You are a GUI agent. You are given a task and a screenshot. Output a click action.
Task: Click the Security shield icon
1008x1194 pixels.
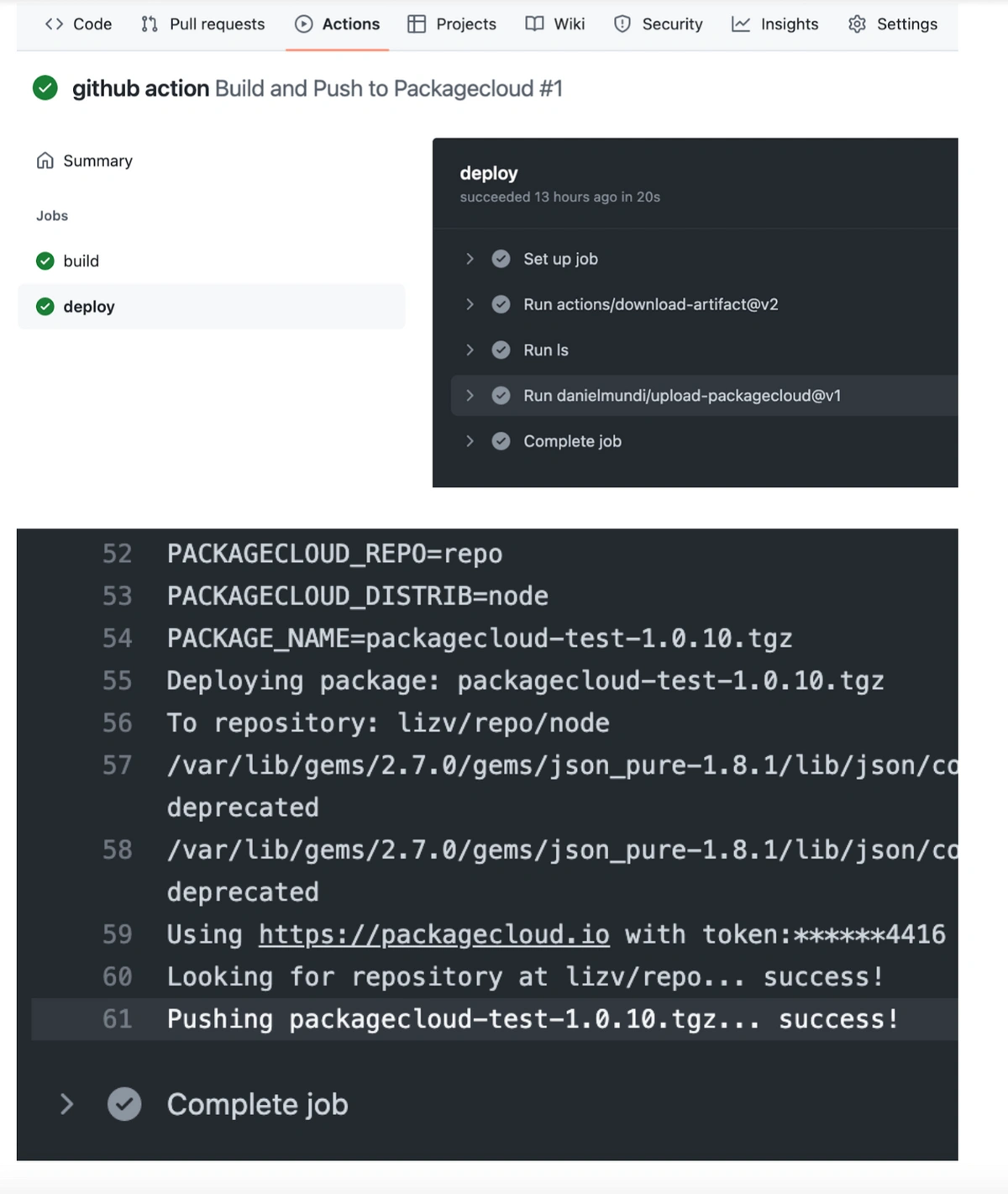pyautogui.click(x=622, y=24)
